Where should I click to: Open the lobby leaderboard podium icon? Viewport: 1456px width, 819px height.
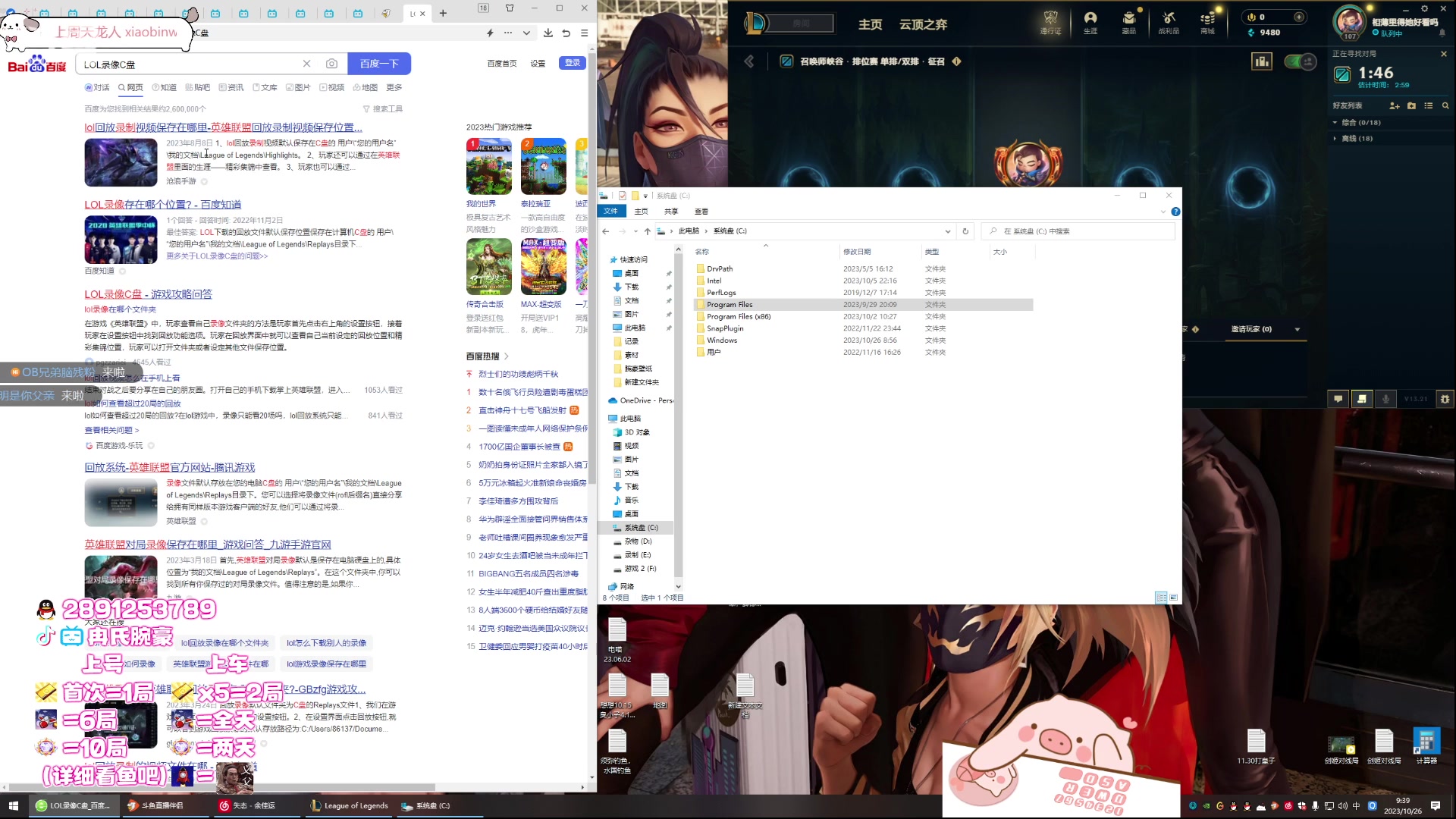pyautogui.click(x=1262, y=61)
